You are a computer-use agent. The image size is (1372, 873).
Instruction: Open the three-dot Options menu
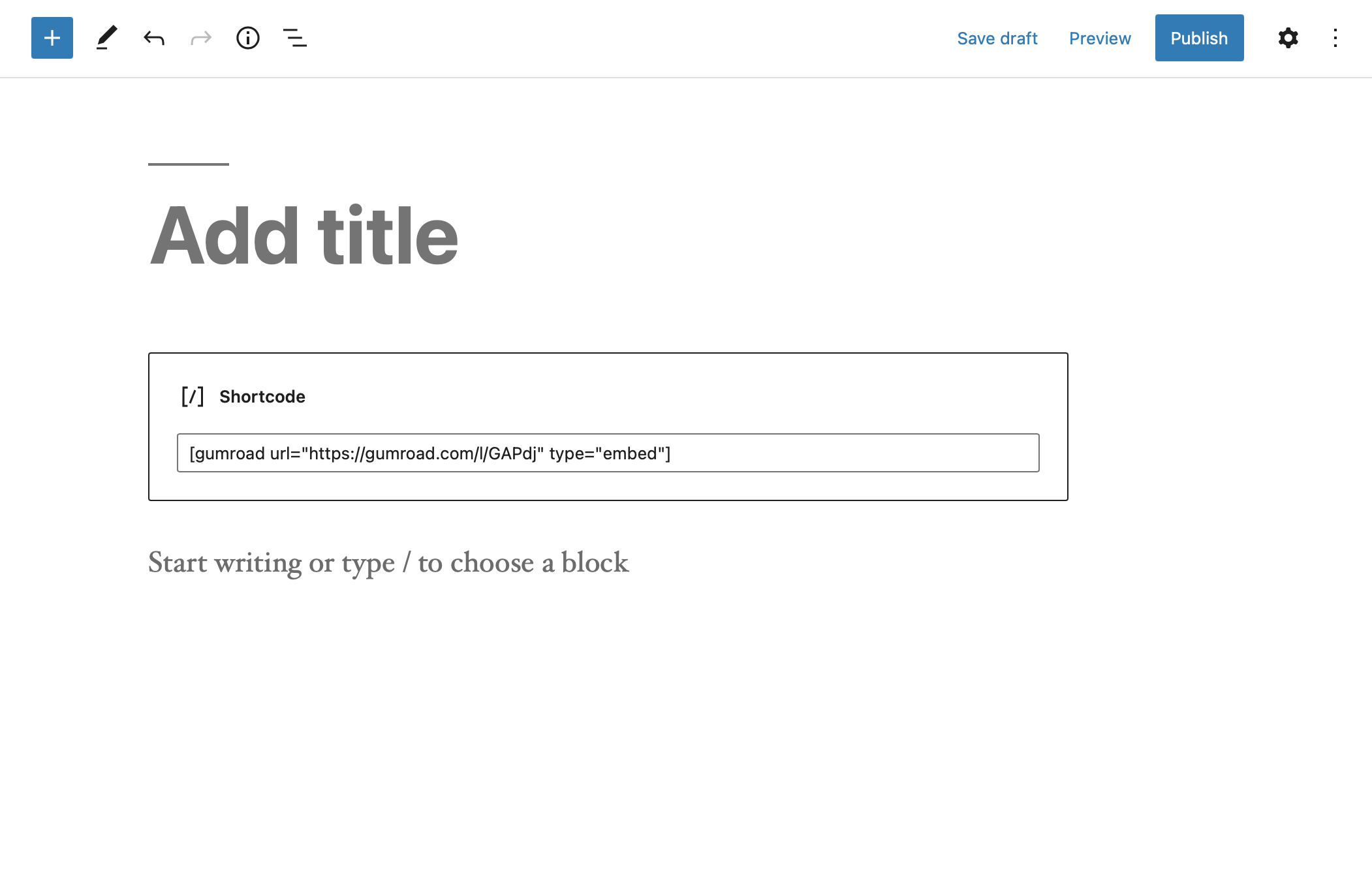click(x=1335, y=38)
